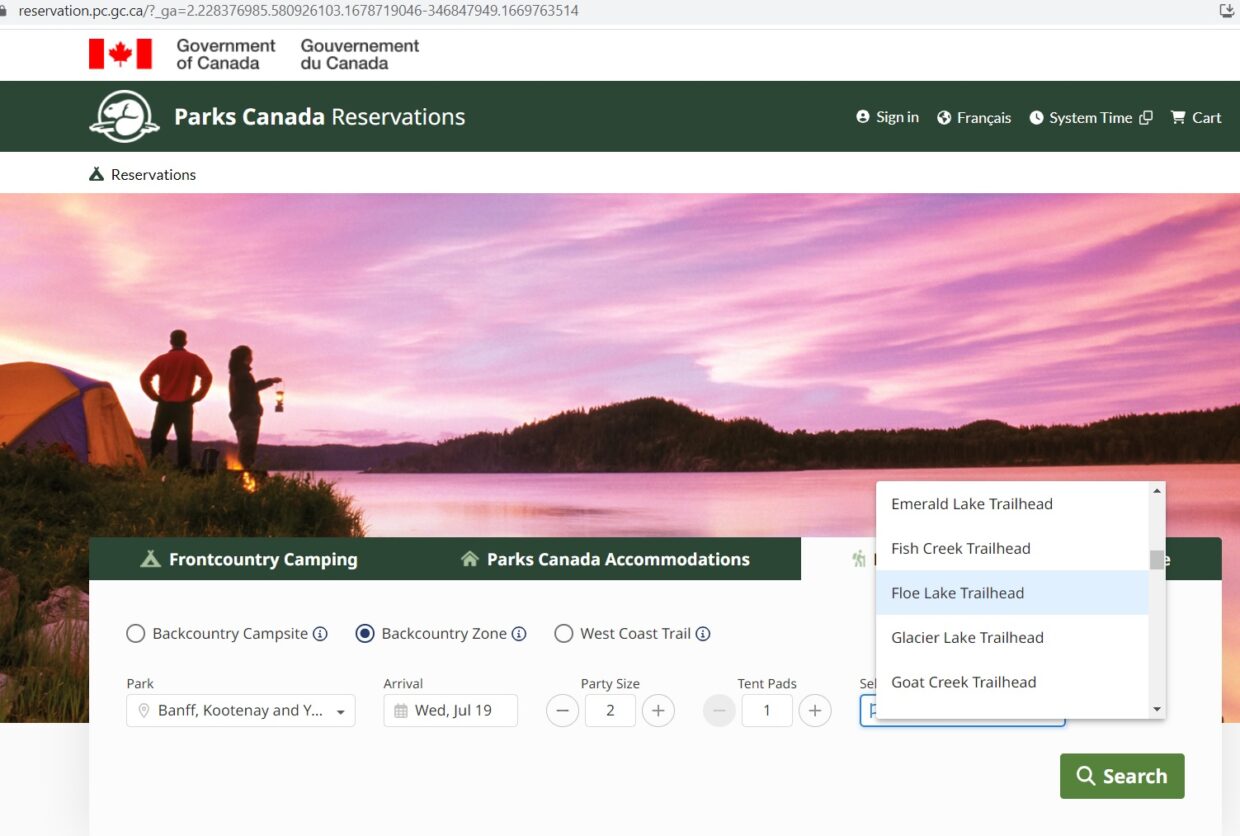Click the calendar icon in the Arrival field
1240x836 pixels.
401,710
